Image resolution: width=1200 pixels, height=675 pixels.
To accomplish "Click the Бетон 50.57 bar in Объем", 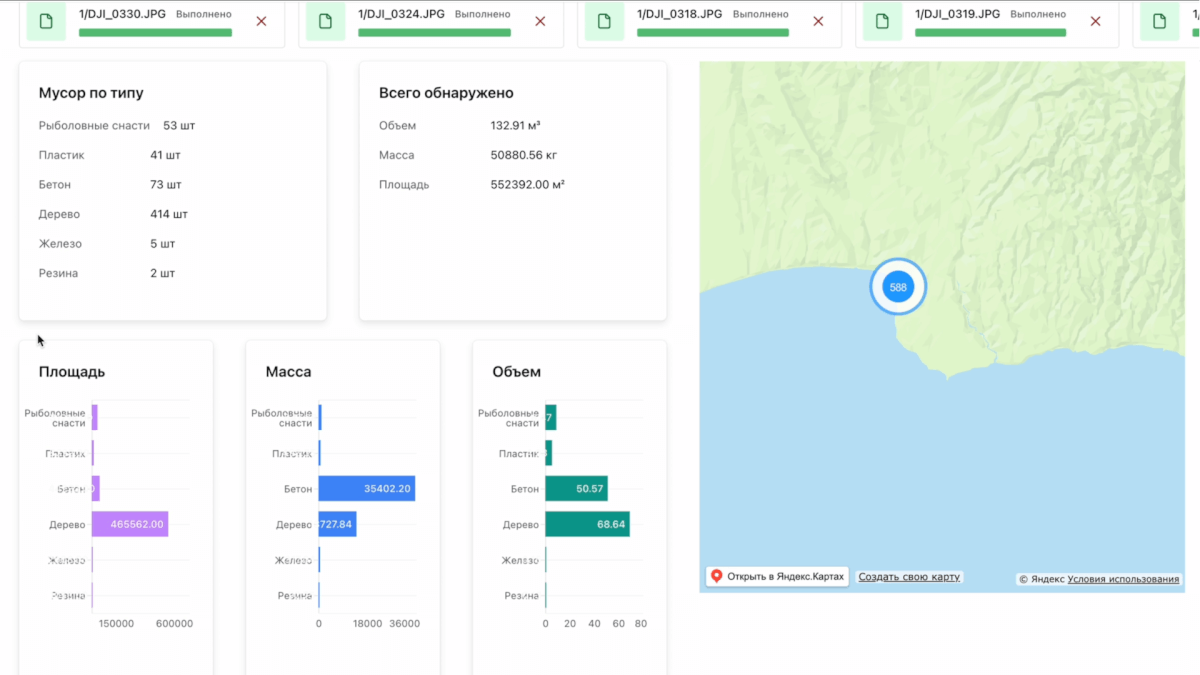I will (x=576, y=489).
